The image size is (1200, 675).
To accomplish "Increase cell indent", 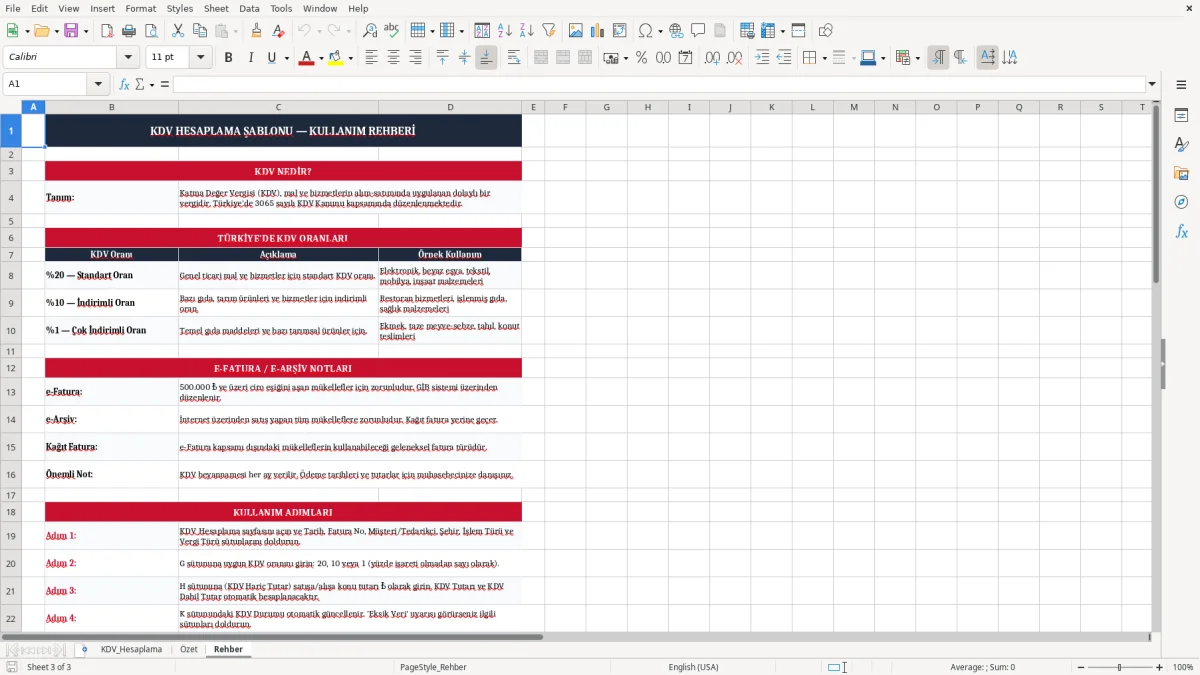I will click(x=762, y=58).
